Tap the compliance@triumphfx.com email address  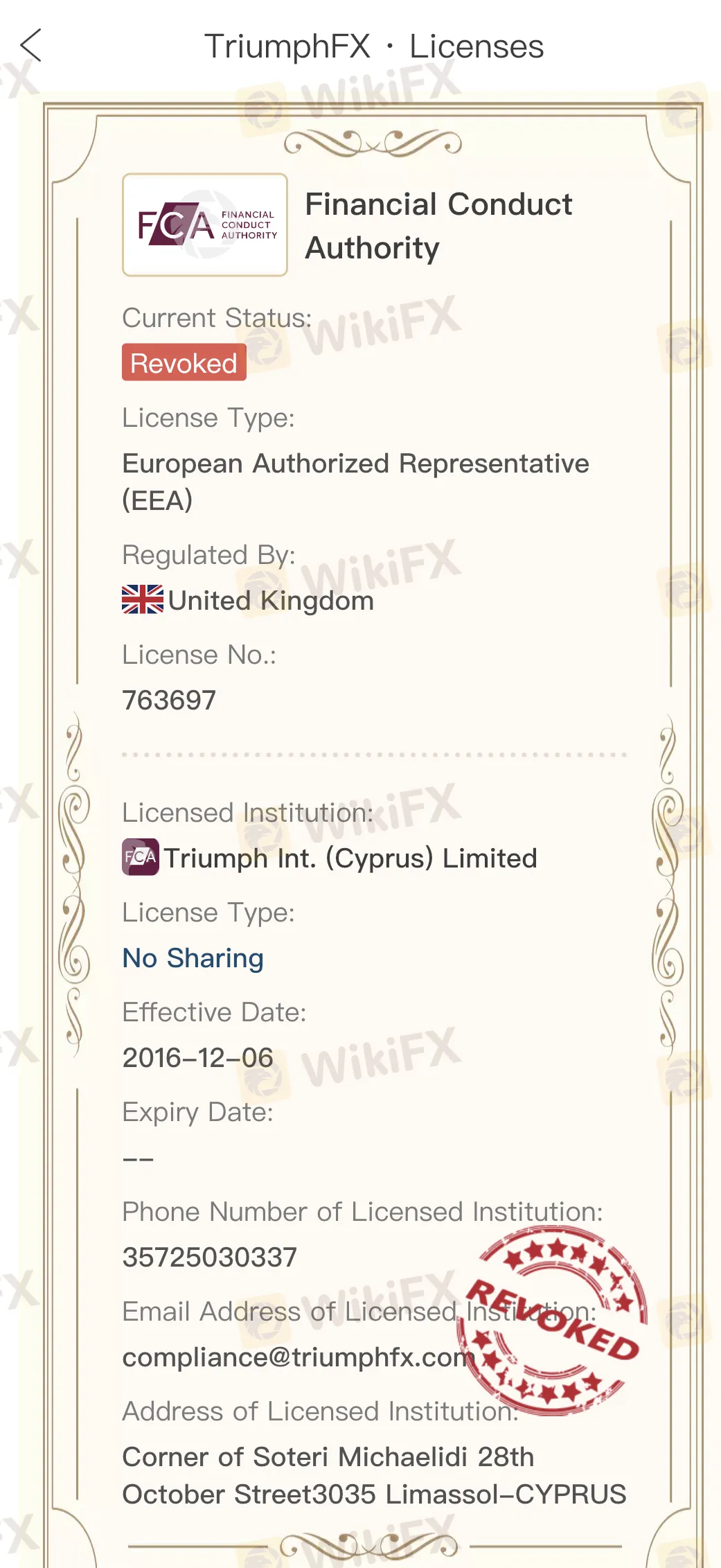coord(297,1357)
